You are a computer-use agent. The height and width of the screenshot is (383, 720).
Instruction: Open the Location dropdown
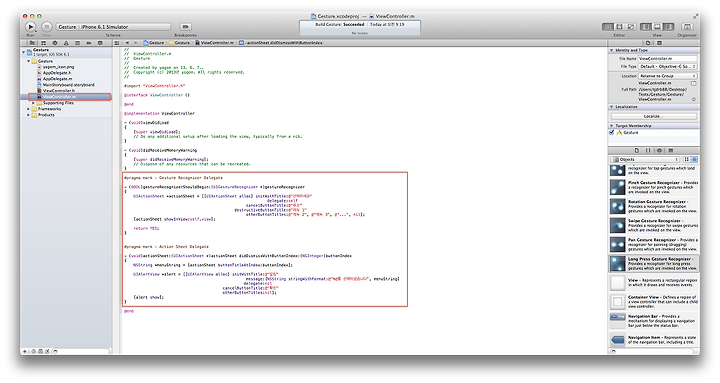pos(667,76)
